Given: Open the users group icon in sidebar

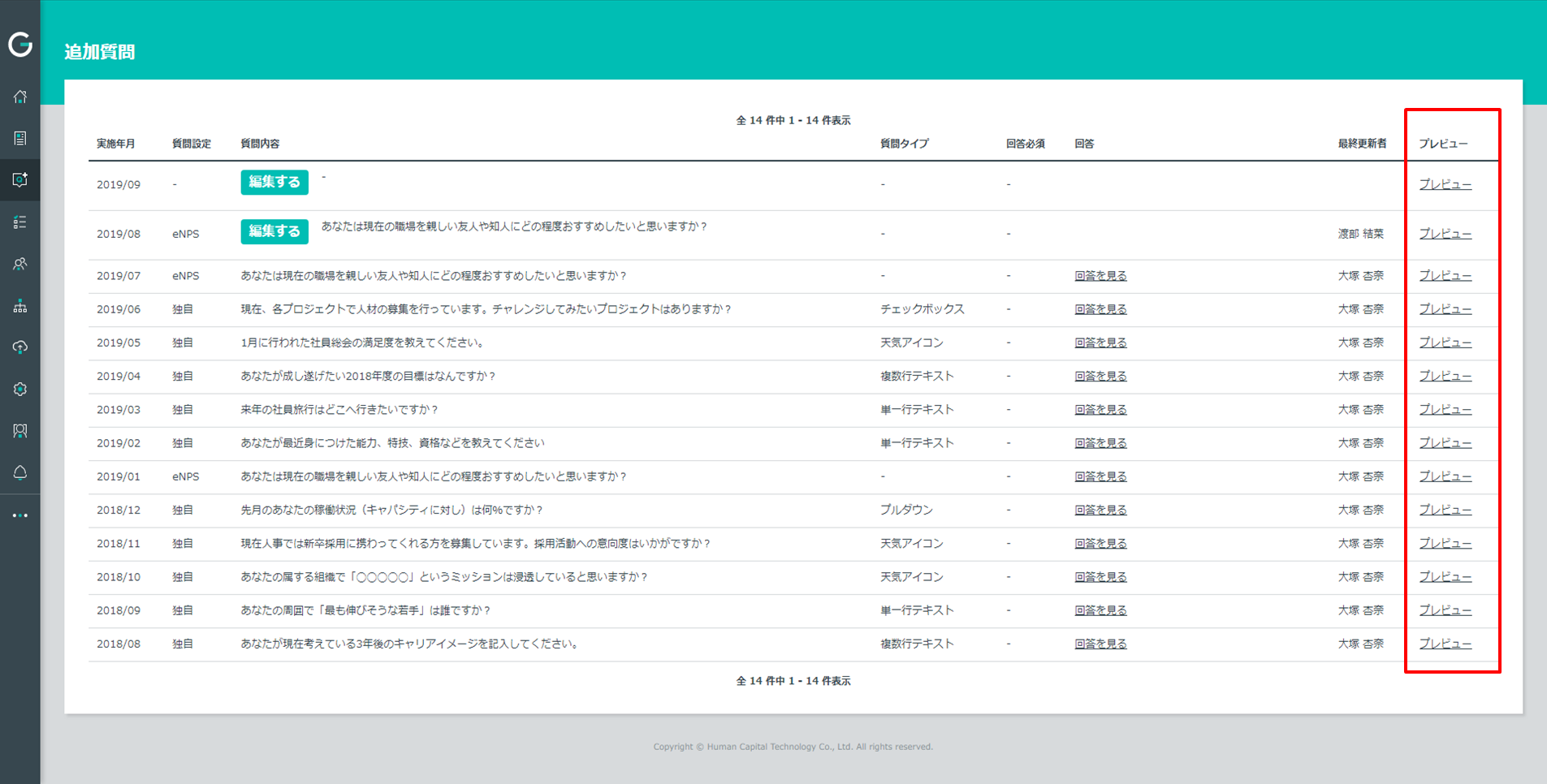Looking at the screenshot, I should [20, 264].
